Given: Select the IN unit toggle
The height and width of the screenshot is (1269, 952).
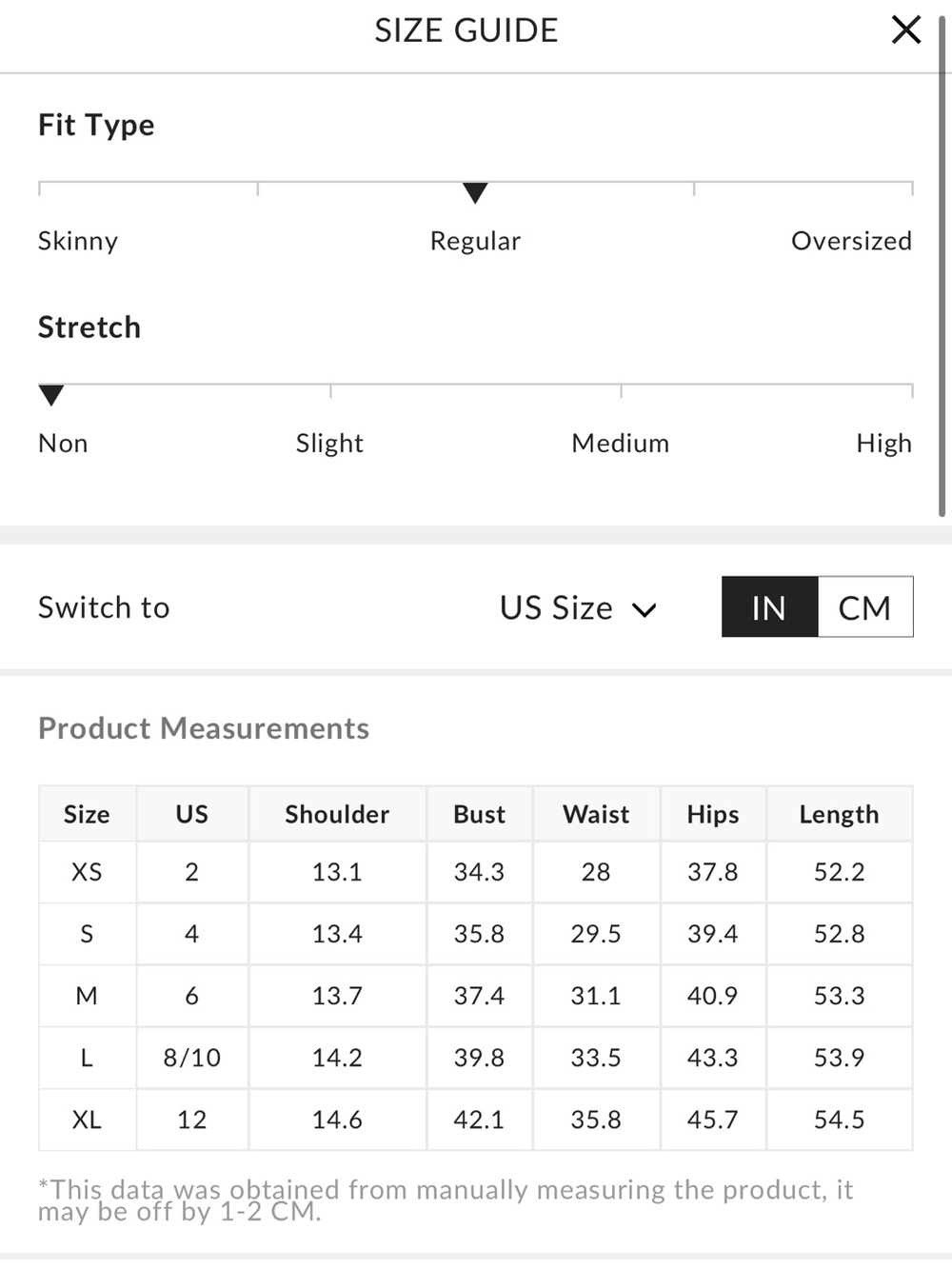Looking at the screenshot, I should (x=769, y=606).
